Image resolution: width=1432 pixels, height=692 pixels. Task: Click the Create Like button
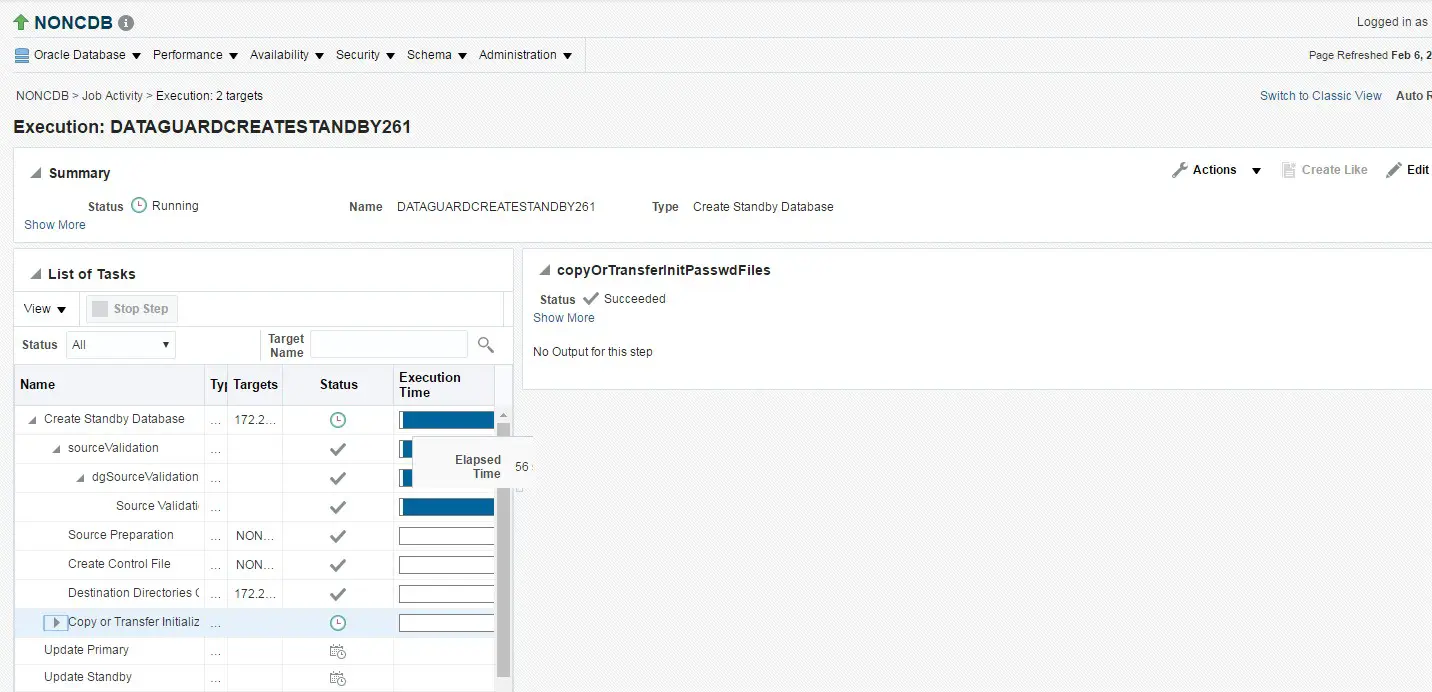click(x=1325, y=170)
